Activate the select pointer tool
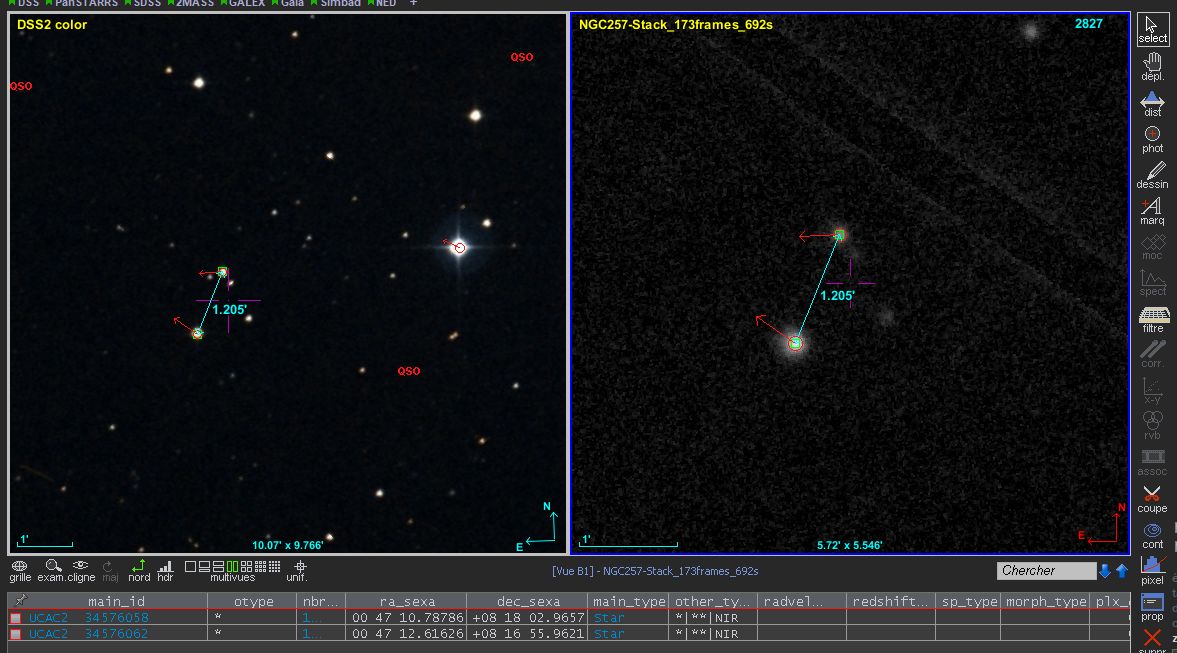Viewport: 1177px width, 653px height. (1152, 29)
